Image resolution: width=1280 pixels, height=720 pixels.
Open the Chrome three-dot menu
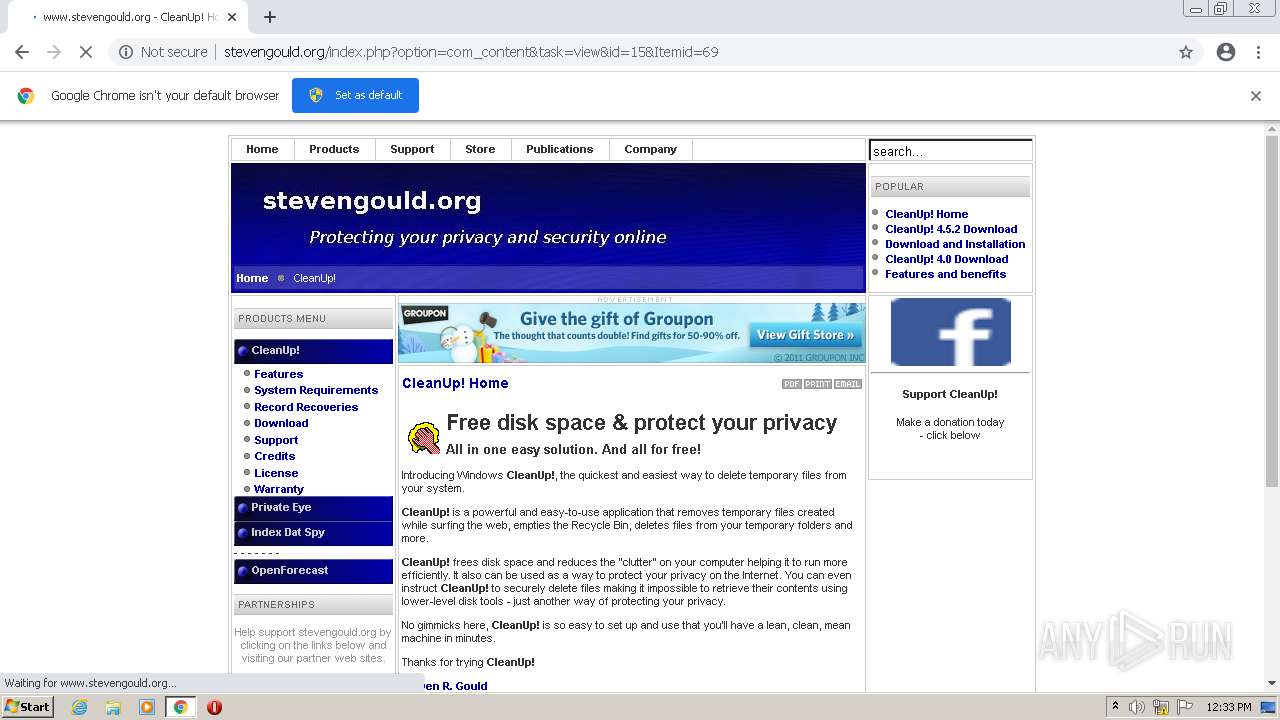pyautogui.click(x=1259, y=52)
